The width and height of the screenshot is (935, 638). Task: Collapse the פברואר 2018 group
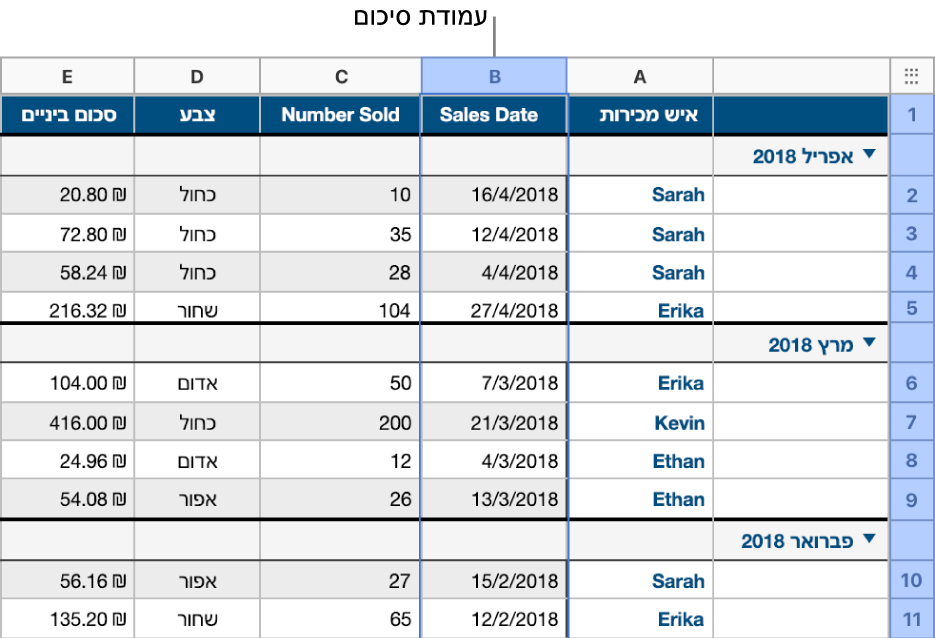point(869,540)
